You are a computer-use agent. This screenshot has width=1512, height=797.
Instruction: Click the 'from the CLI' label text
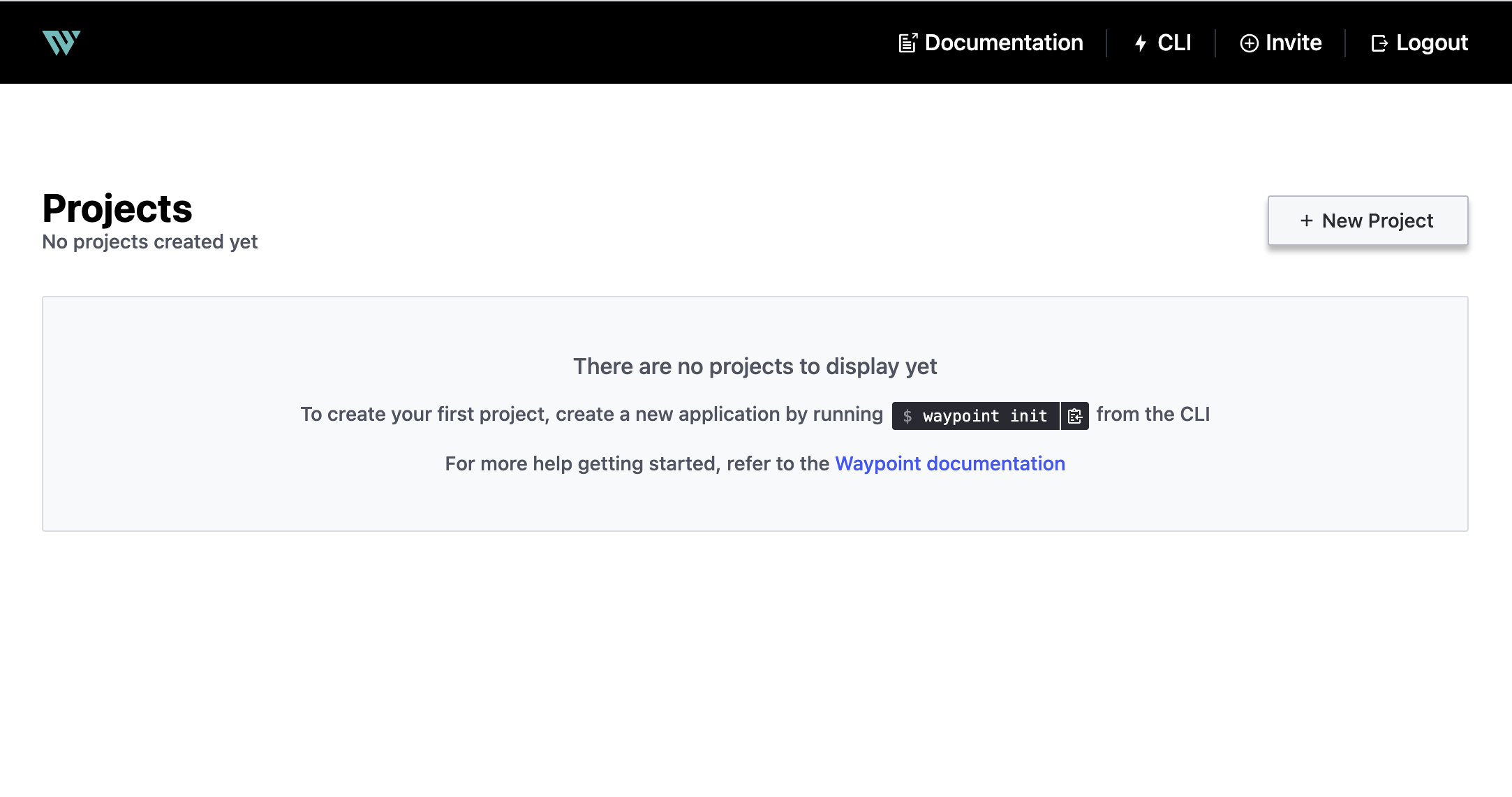[1153, 413]
